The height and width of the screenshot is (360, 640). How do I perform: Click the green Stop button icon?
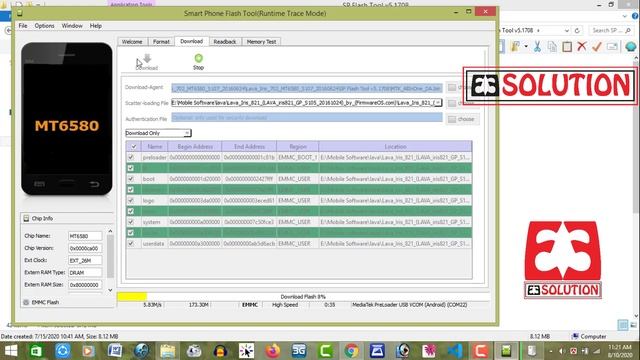(x=198, y=58)
